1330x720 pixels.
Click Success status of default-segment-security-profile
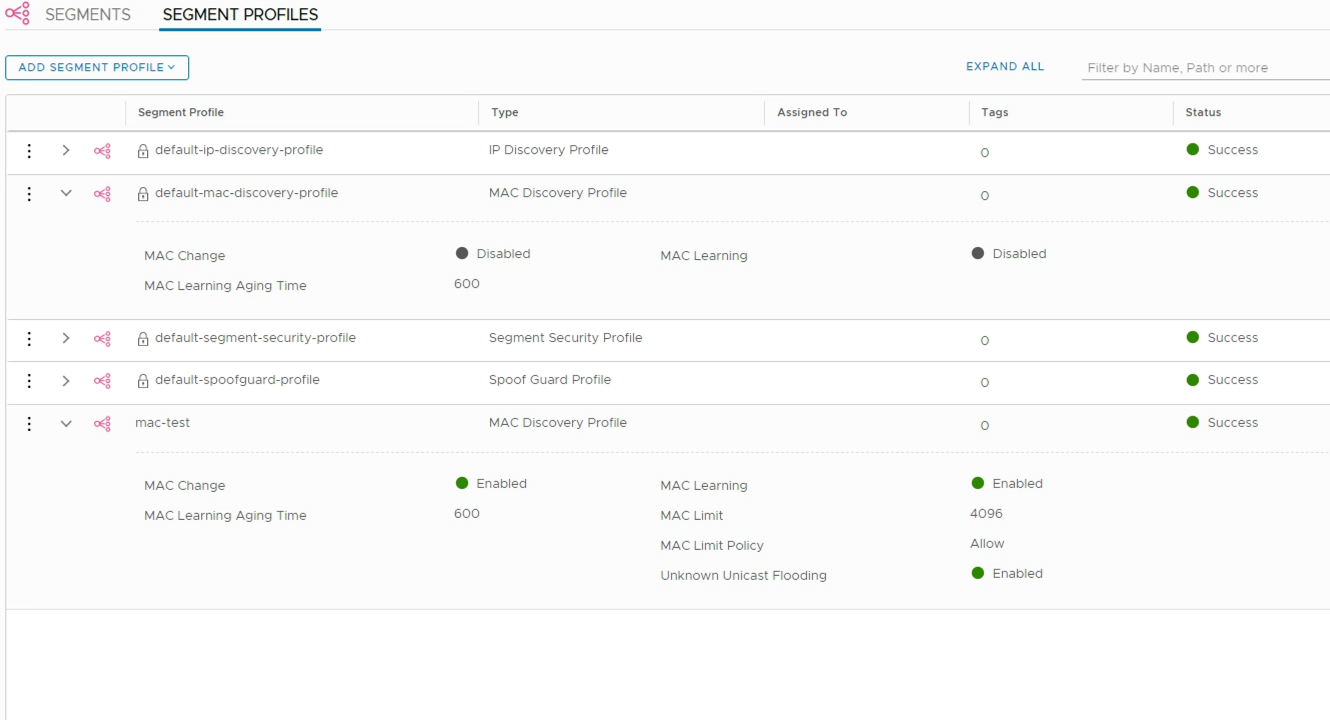pos(1222,338)
